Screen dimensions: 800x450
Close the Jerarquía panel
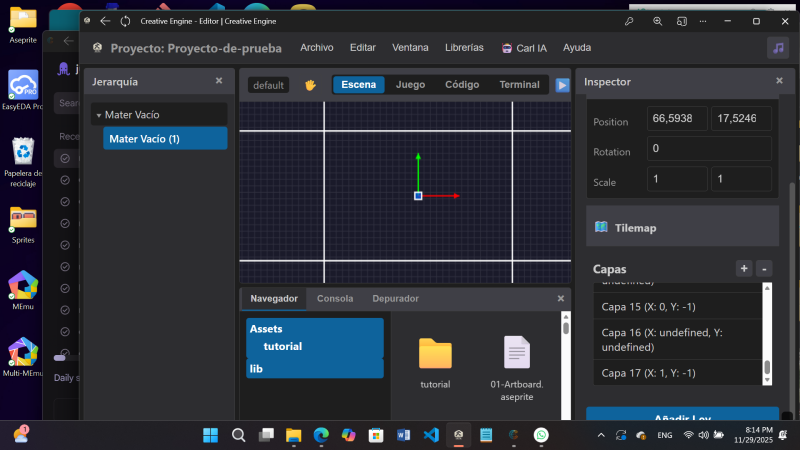point(219,81)
